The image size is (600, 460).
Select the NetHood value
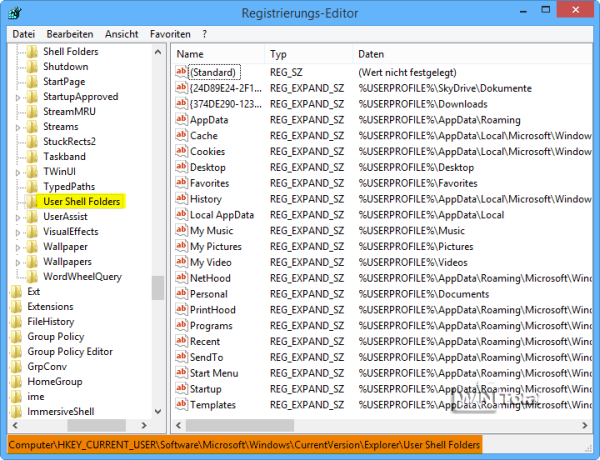pyautogui.click(x=210, y=278)
